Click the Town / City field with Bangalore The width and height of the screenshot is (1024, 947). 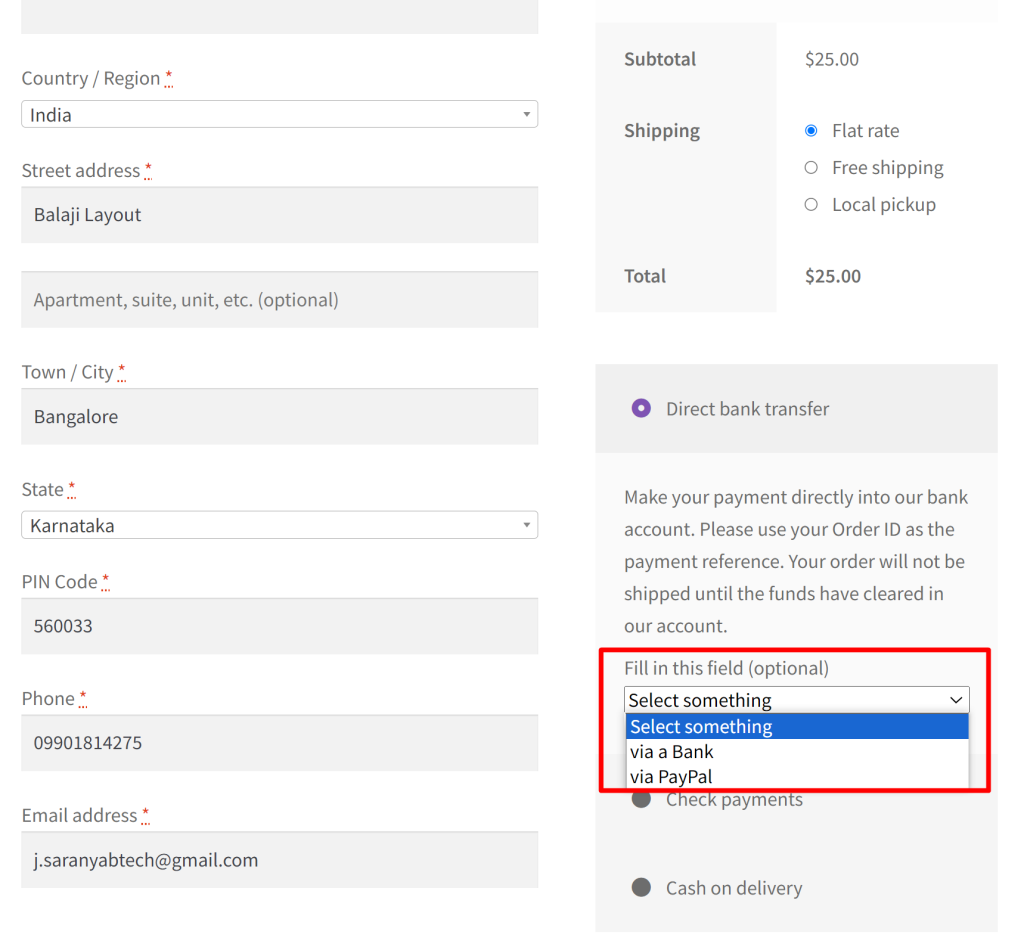coord(280,417)
